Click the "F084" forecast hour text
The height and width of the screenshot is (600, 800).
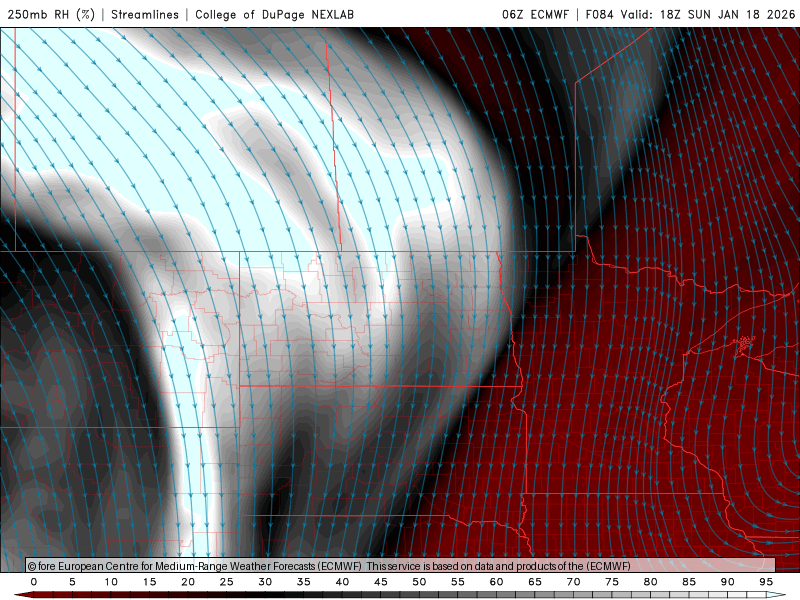599,14
